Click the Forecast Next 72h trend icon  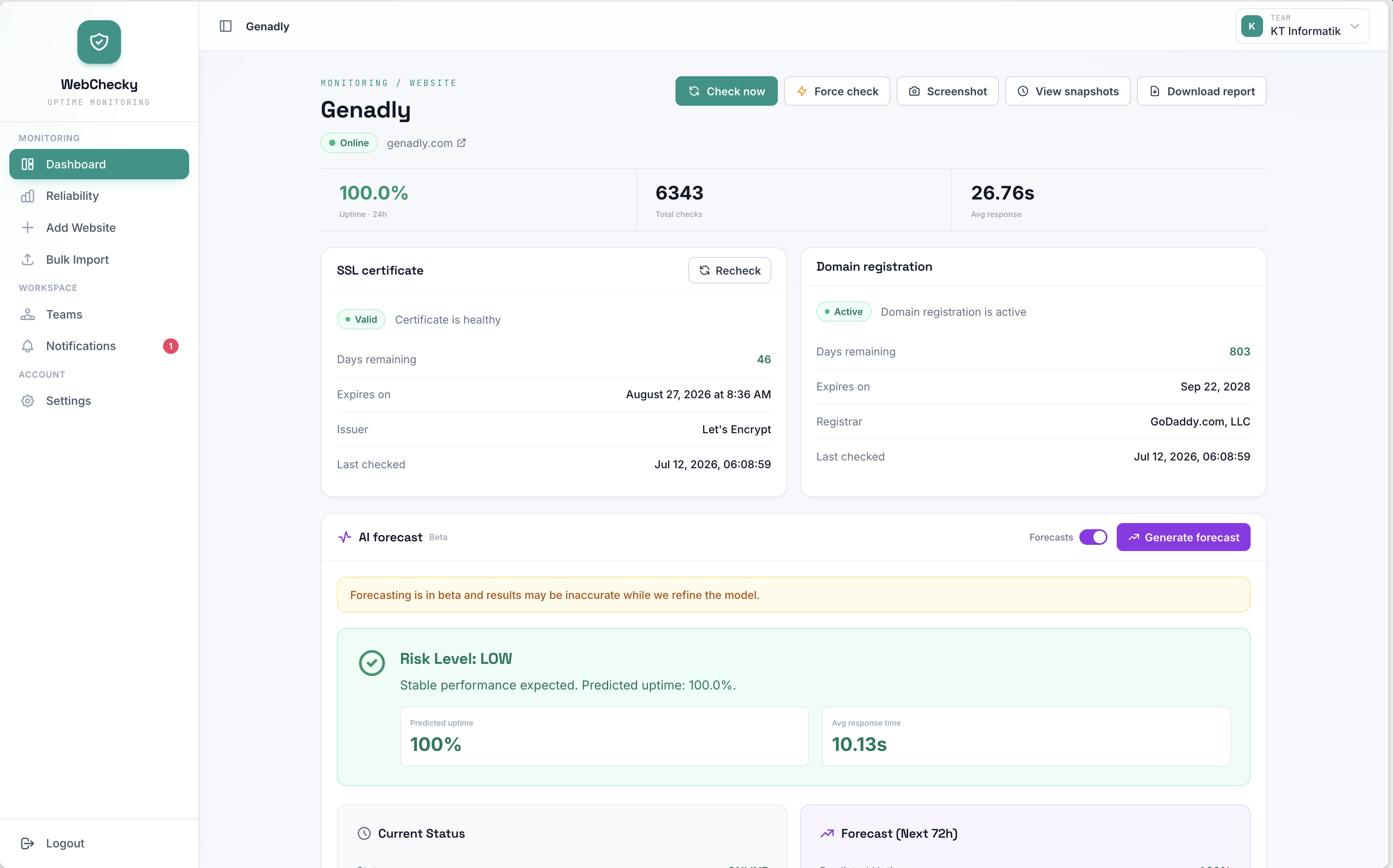pyautogui.click(x=827, y=833)
